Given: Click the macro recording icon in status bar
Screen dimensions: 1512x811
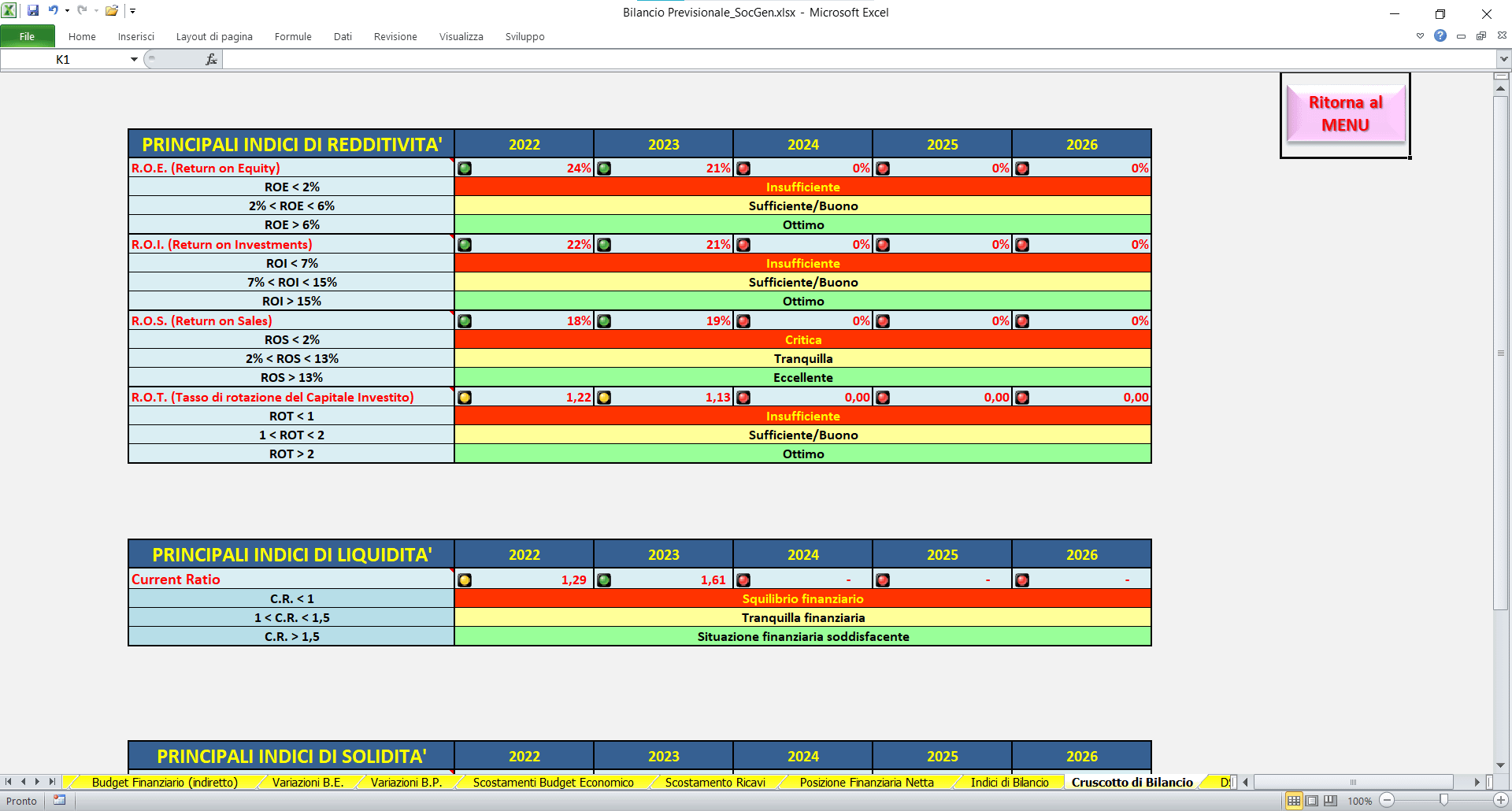Looking at the screenshot, I should pos(60,801).
